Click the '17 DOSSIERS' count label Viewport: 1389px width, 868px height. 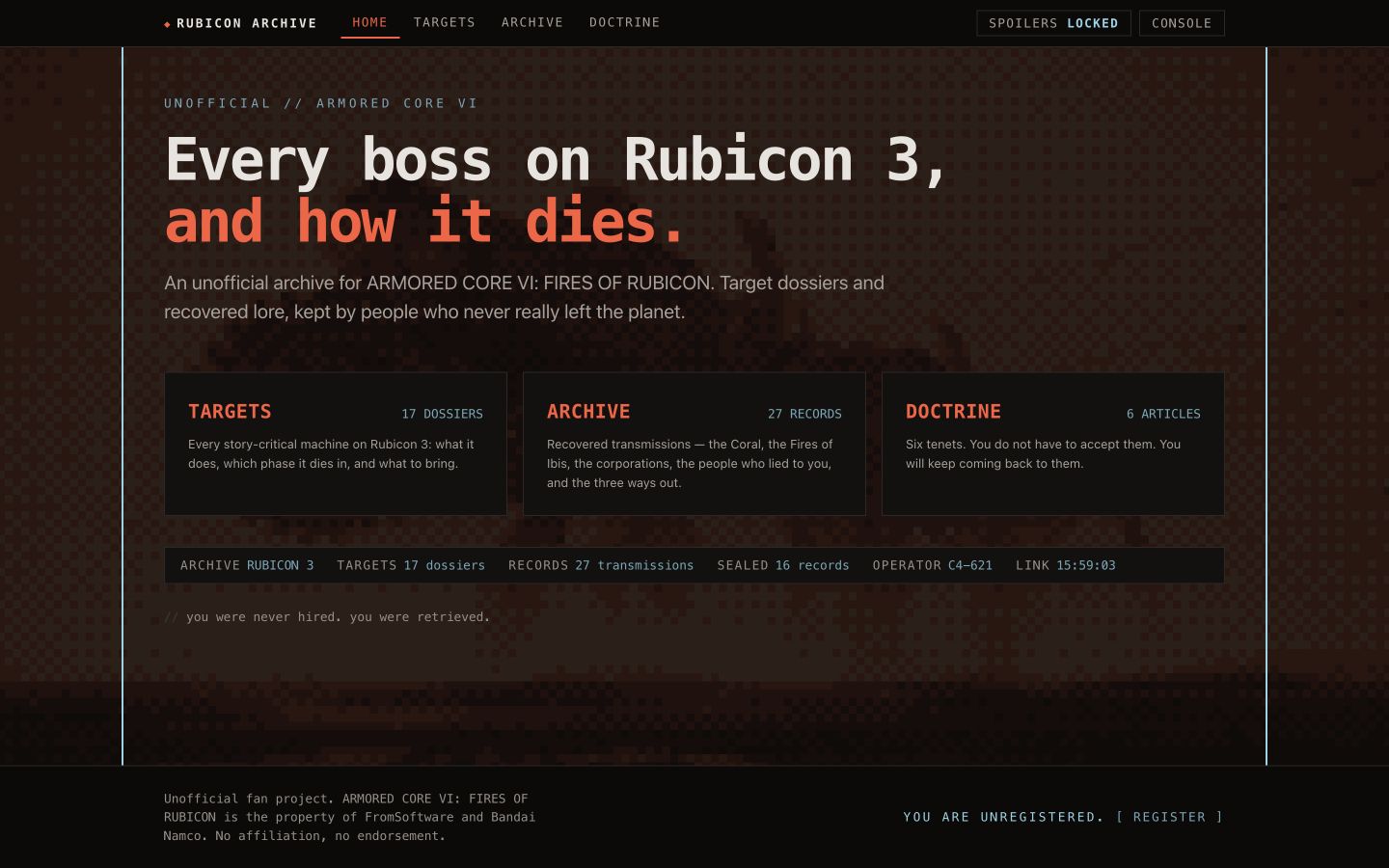(x=442, y=414)
